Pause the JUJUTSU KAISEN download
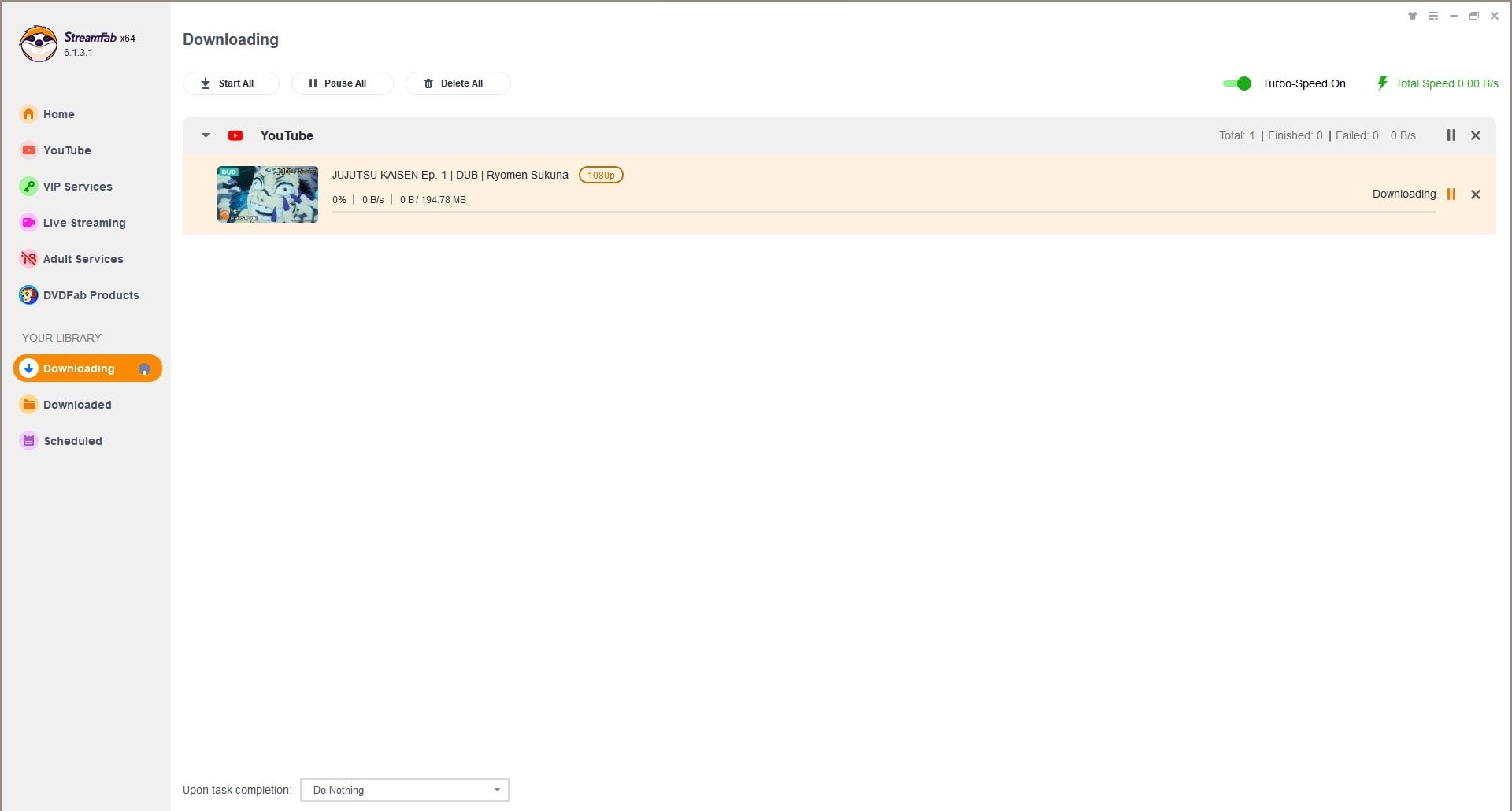1512x811 pixels. (1451, 194)
